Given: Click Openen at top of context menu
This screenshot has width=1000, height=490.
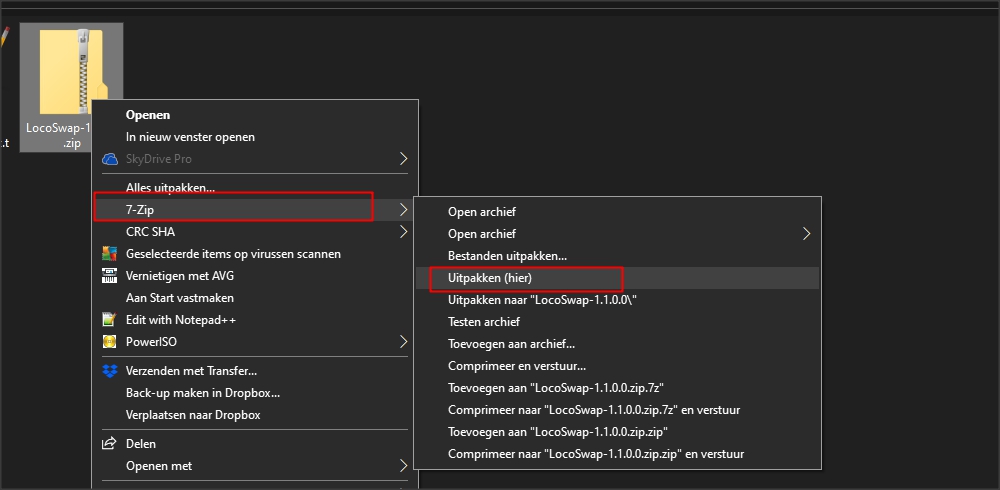Looking at the screenshot, I should (x=148, y=115).
